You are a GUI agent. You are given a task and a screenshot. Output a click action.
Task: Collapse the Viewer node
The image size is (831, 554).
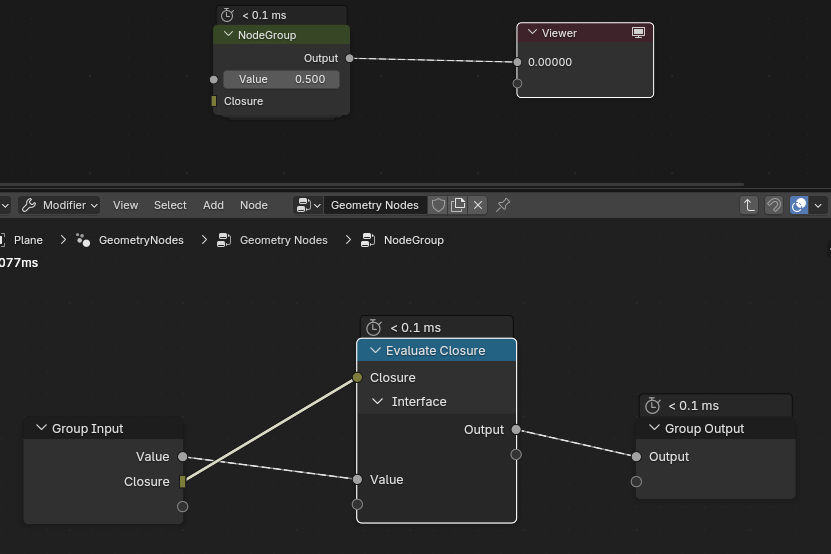tap(532, 32)
